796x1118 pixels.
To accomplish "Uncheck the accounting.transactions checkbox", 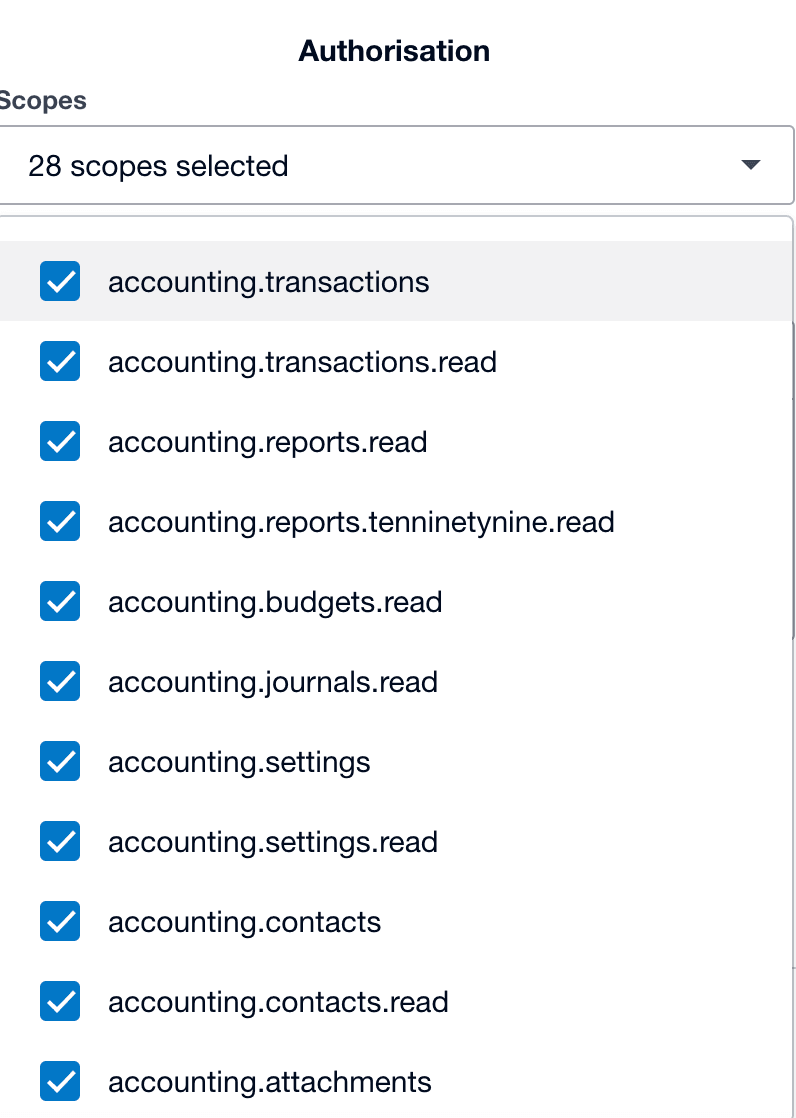I will tap(60, 281).
